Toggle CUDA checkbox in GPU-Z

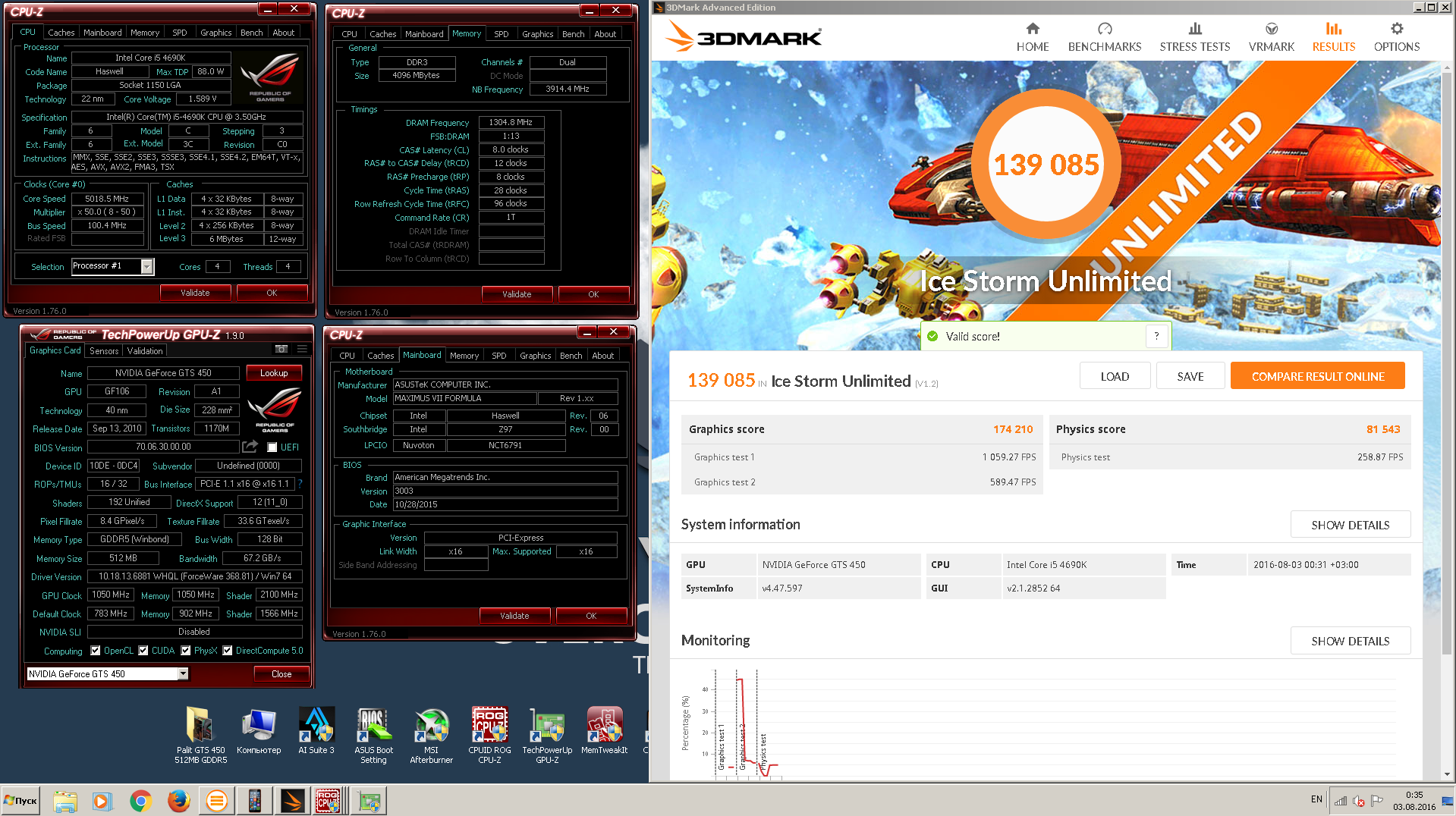click(143, 651)
